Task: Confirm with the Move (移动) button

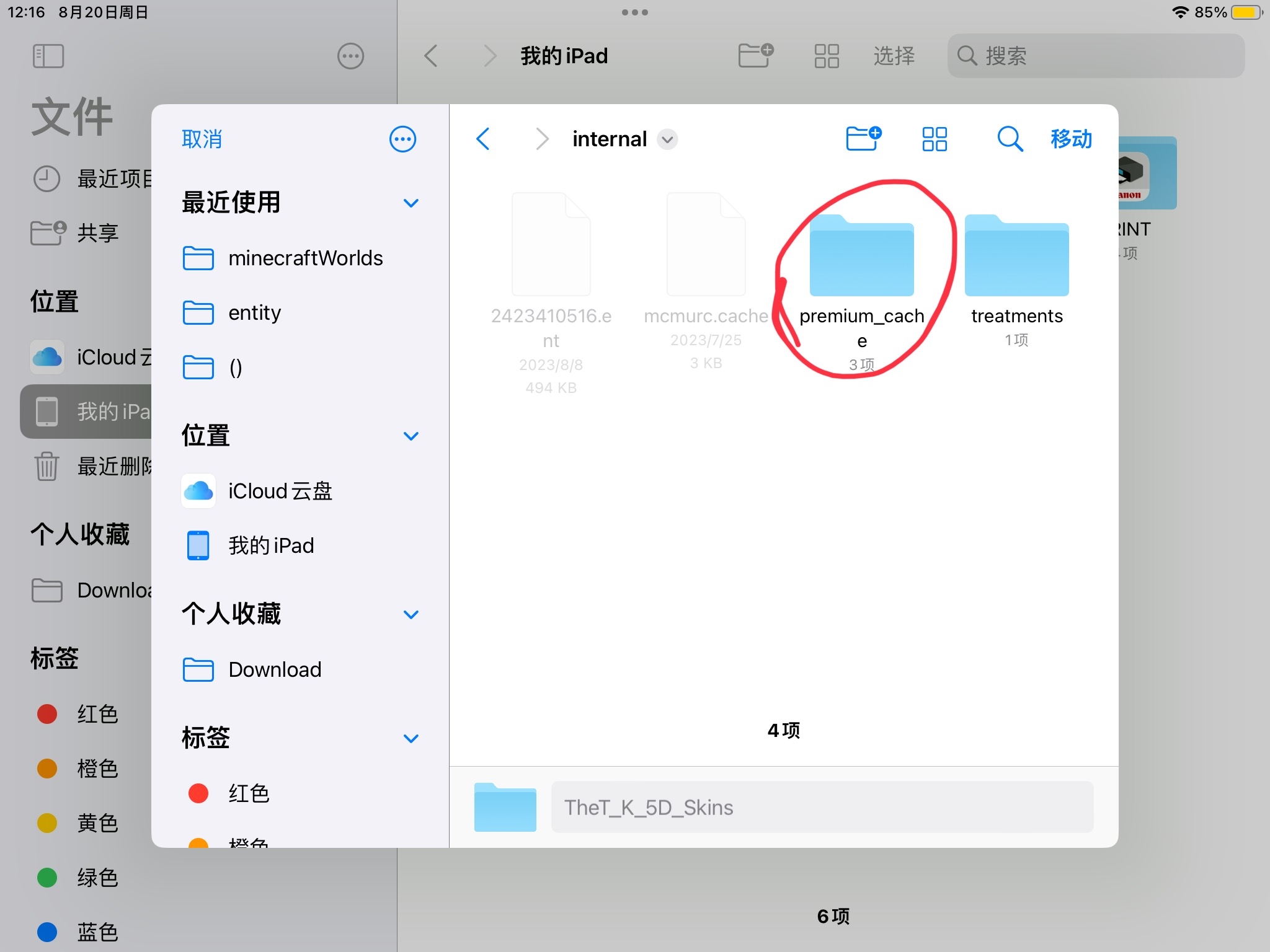Action: (1071, 139)
